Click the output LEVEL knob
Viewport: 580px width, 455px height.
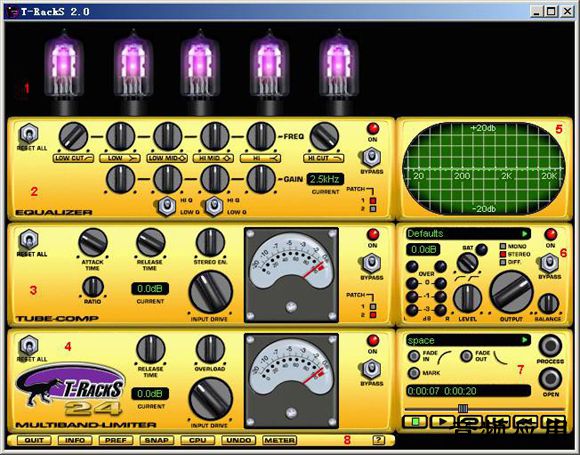click(x=468, y=299)
